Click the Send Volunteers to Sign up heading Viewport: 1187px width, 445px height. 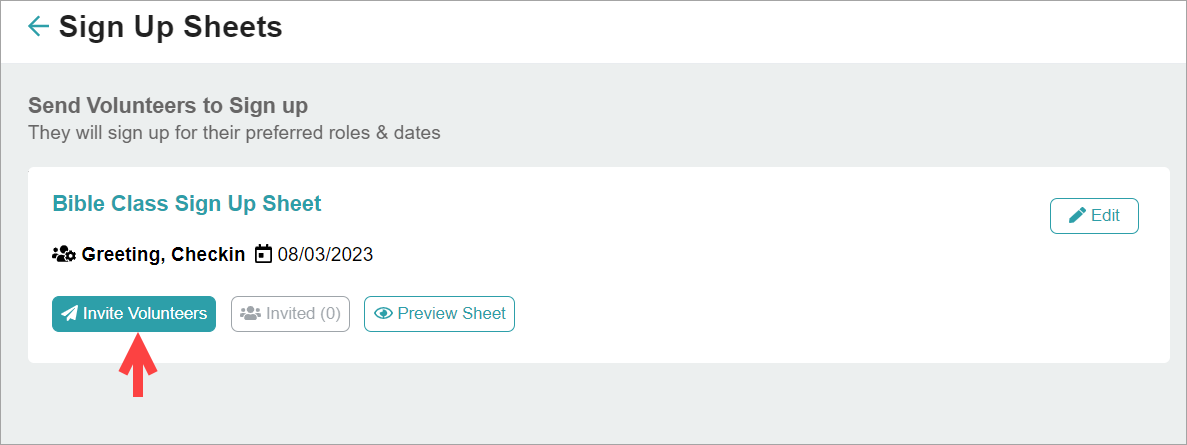pyautogui.click(x=168, y=105)
